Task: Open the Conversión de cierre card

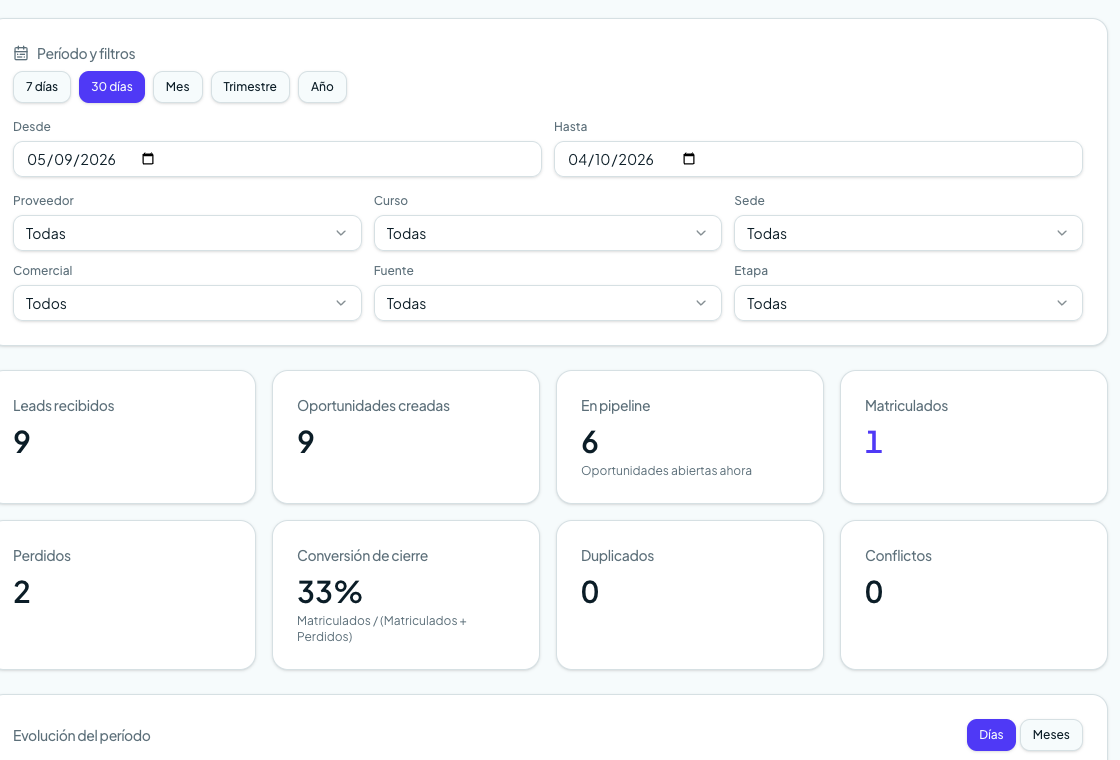Action: [x=406, y=595]
